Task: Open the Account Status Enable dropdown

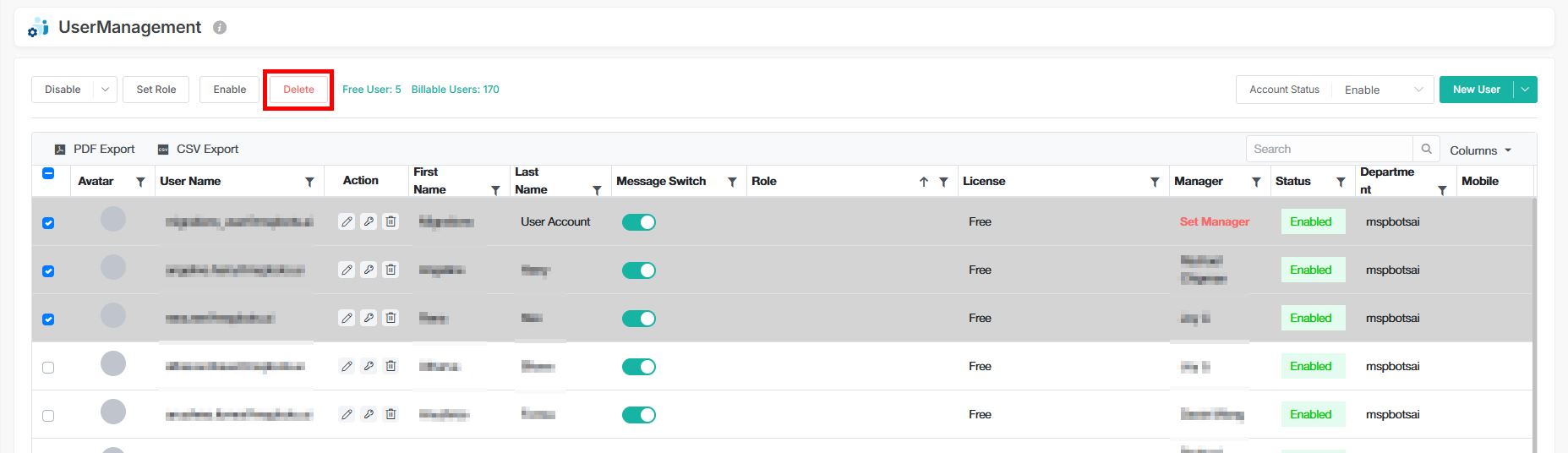Action: coord(1382,90)
